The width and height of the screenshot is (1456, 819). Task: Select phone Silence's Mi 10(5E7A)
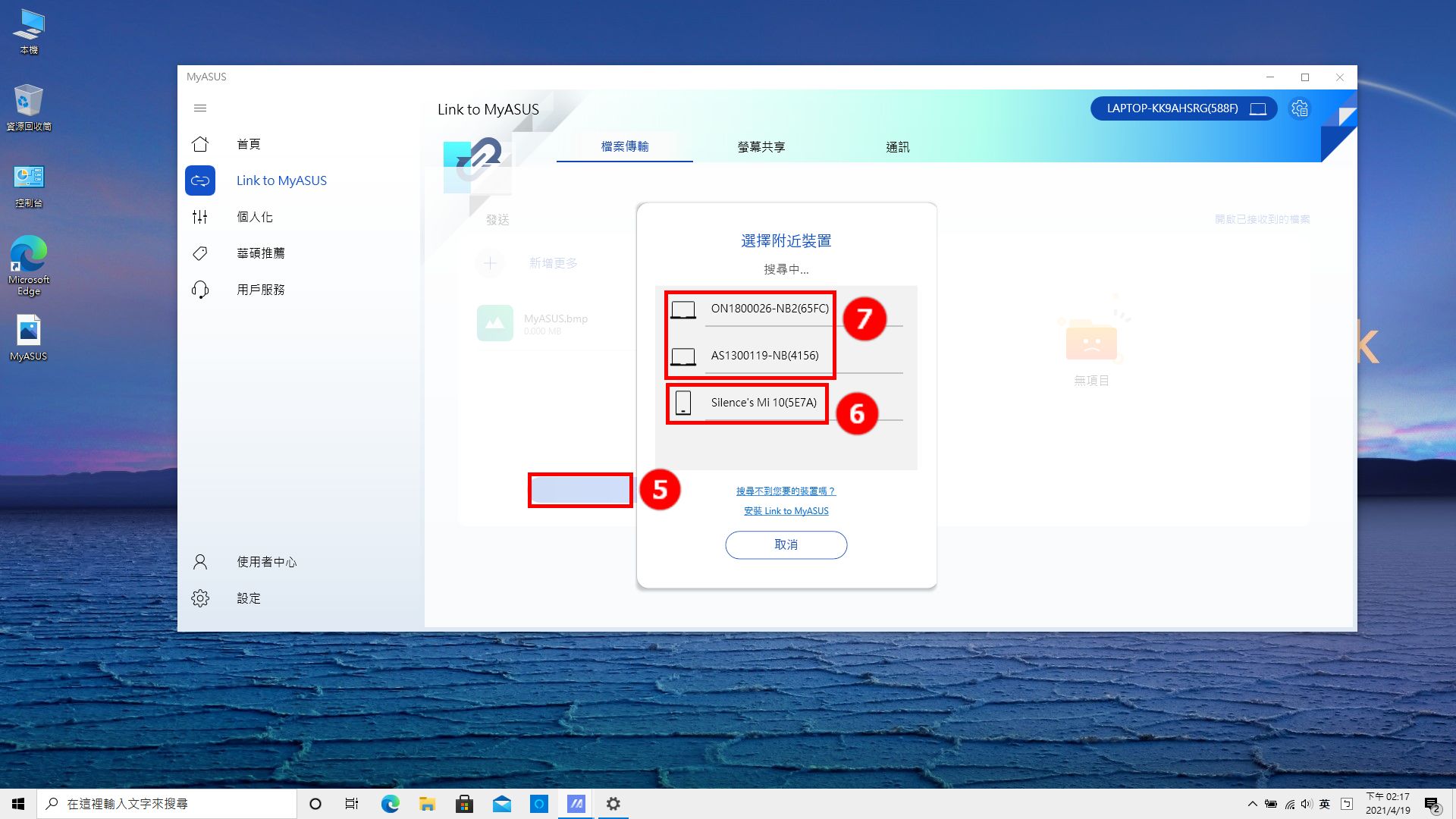point(786,403)
